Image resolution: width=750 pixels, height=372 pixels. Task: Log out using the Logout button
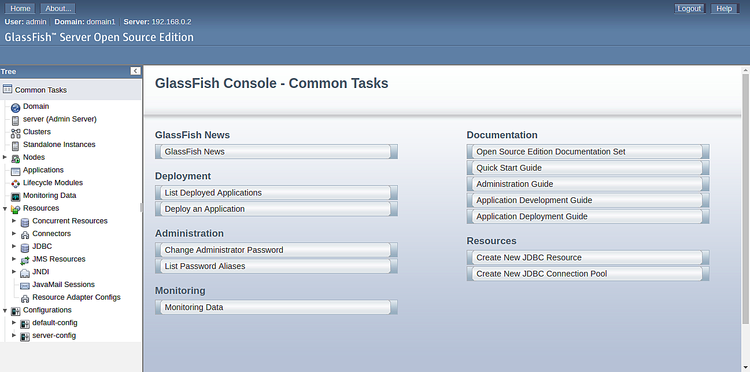pyautogui.click(x=689, y=9)
